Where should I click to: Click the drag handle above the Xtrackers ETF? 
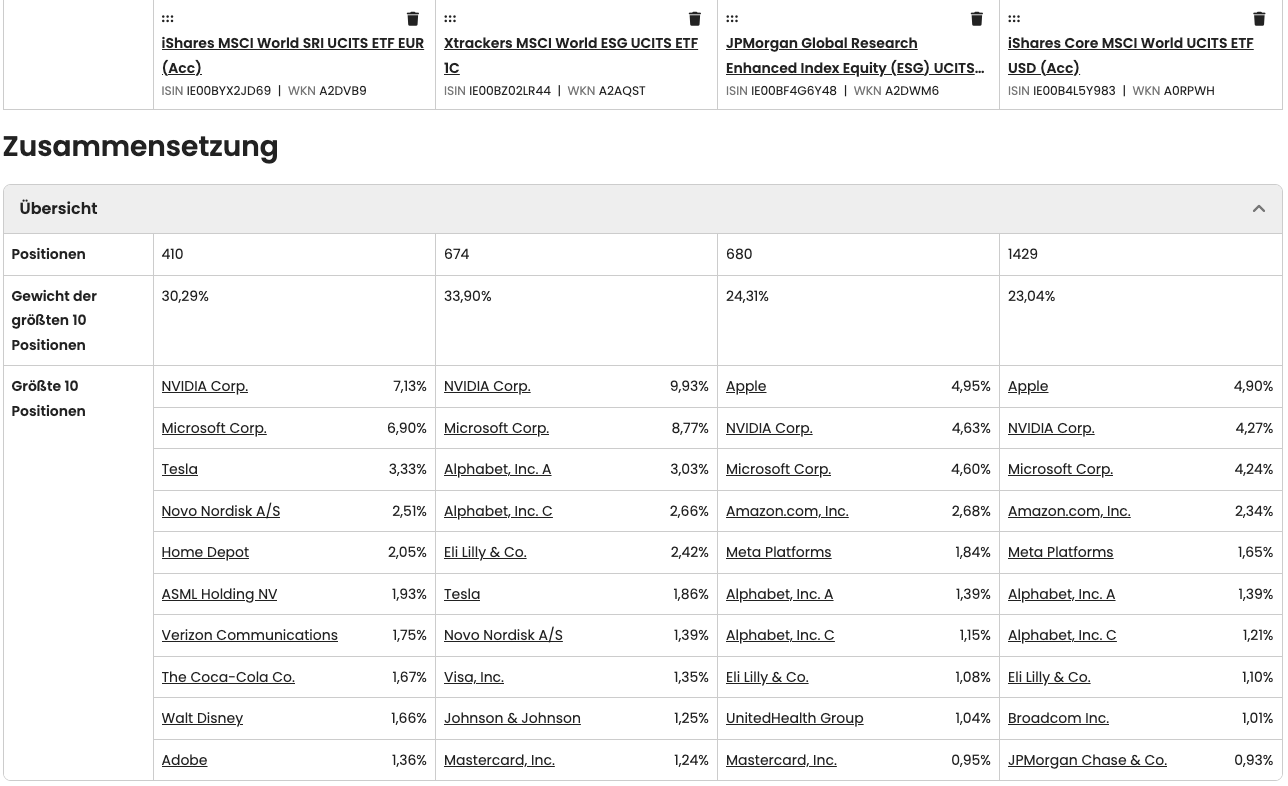pos(450,18)
